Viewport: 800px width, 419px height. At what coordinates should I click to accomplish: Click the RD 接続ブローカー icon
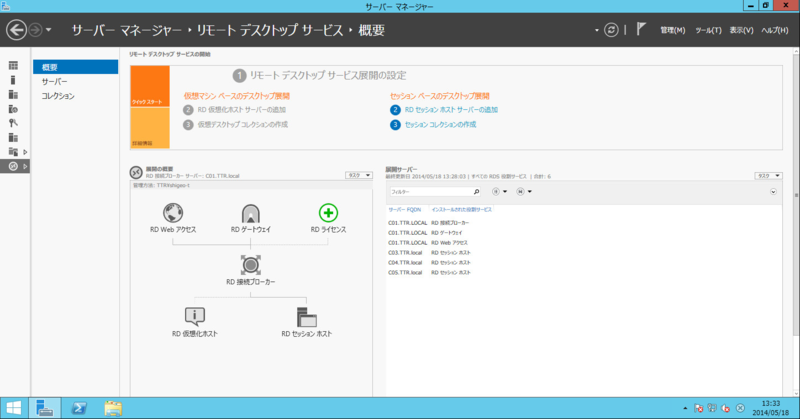point(251,265)
